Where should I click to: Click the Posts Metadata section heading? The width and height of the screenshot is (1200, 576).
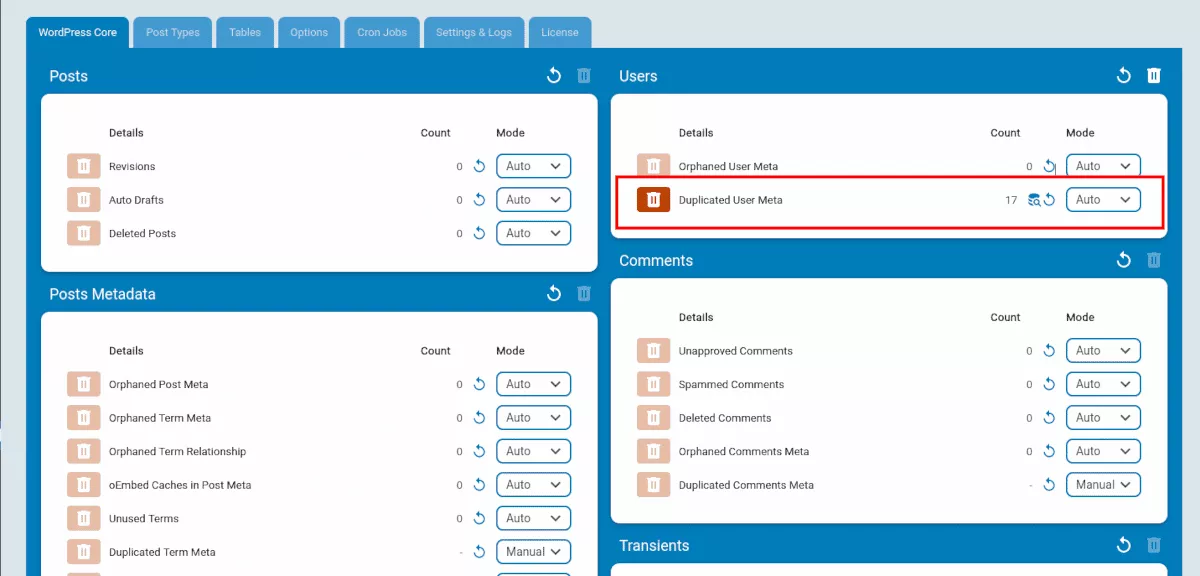(102, 294)
